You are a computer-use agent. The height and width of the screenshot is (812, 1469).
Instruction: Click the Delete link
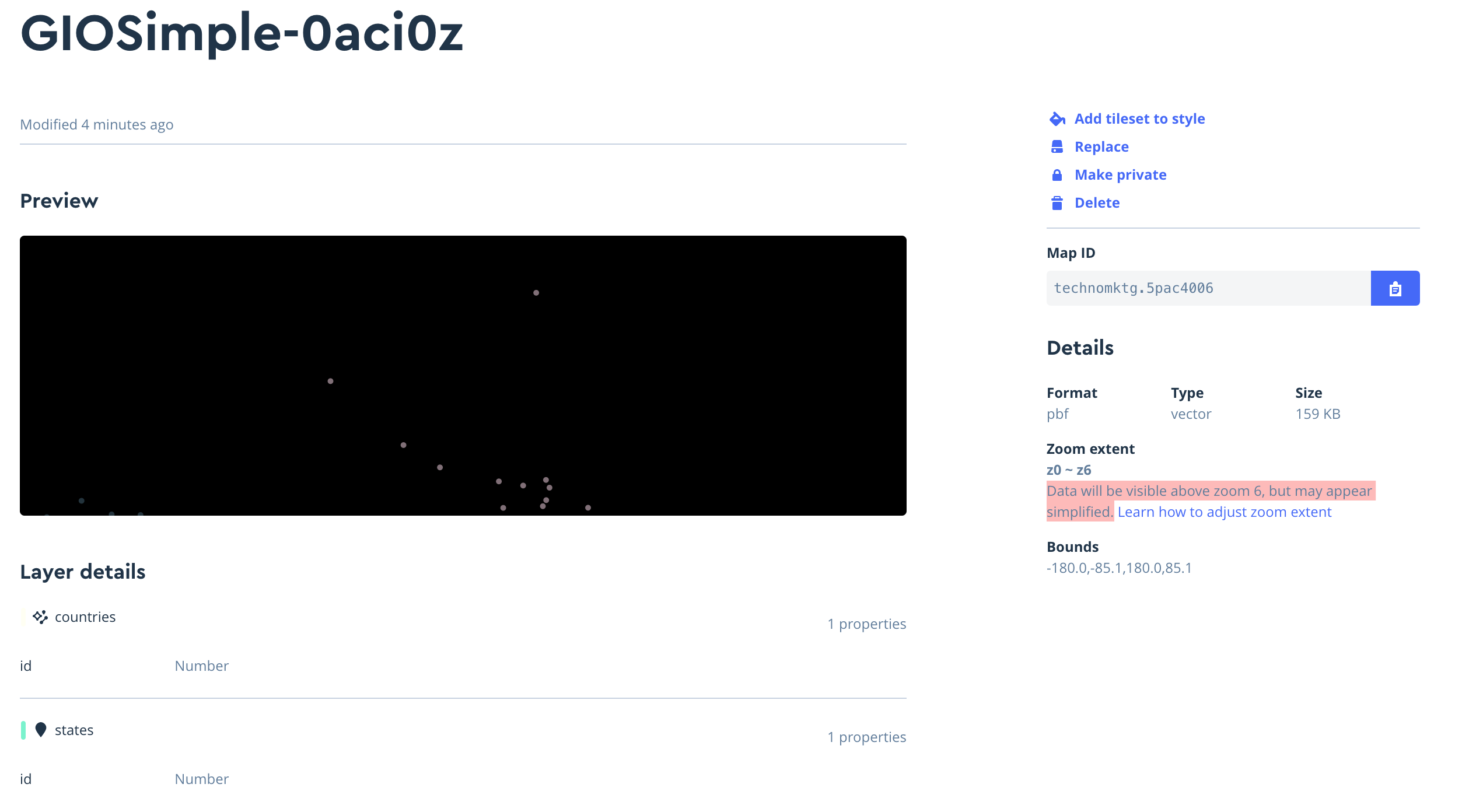click(1097, 202)
